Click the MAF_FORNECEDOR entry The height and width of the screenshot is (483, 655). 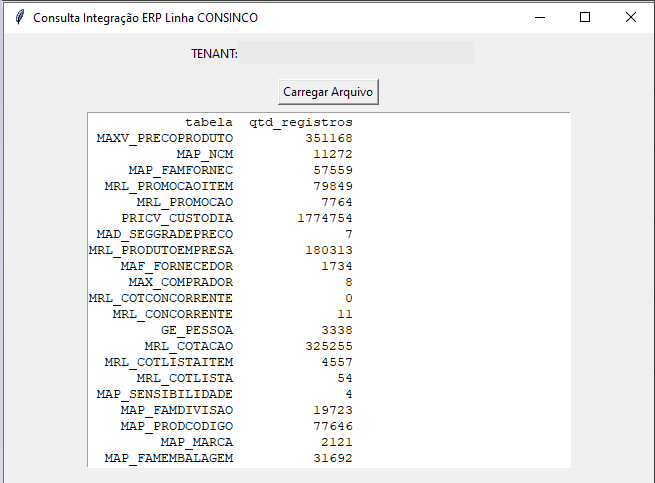[x=177, y=267]
